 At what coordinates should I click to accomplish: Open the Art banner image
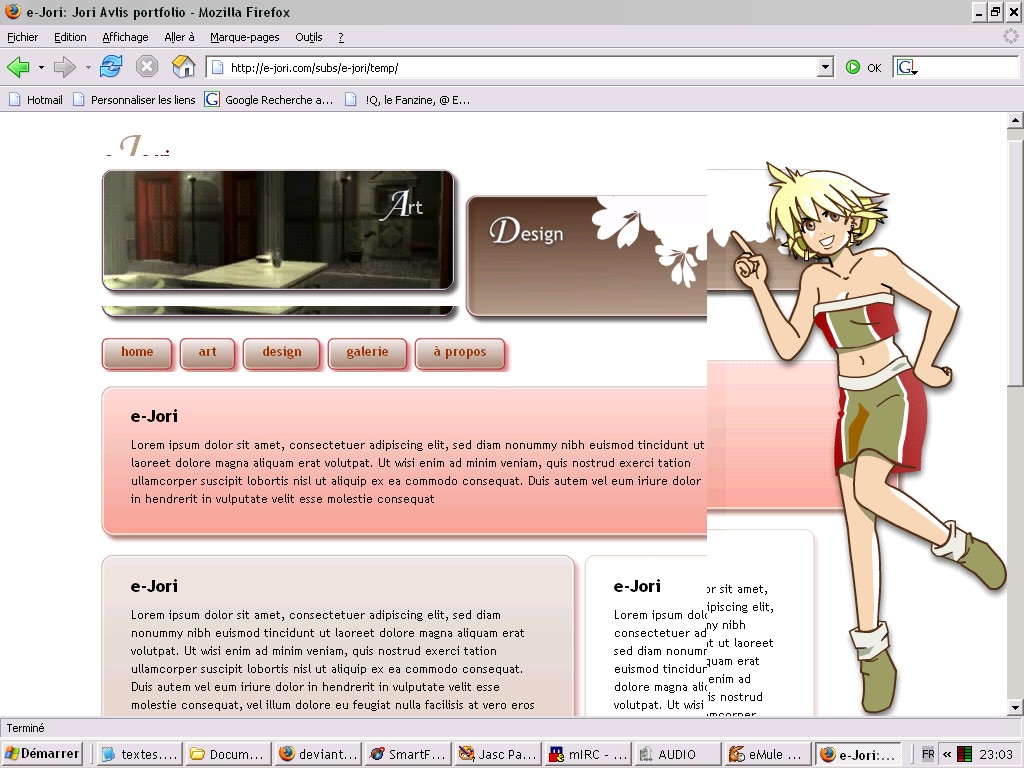278,230
